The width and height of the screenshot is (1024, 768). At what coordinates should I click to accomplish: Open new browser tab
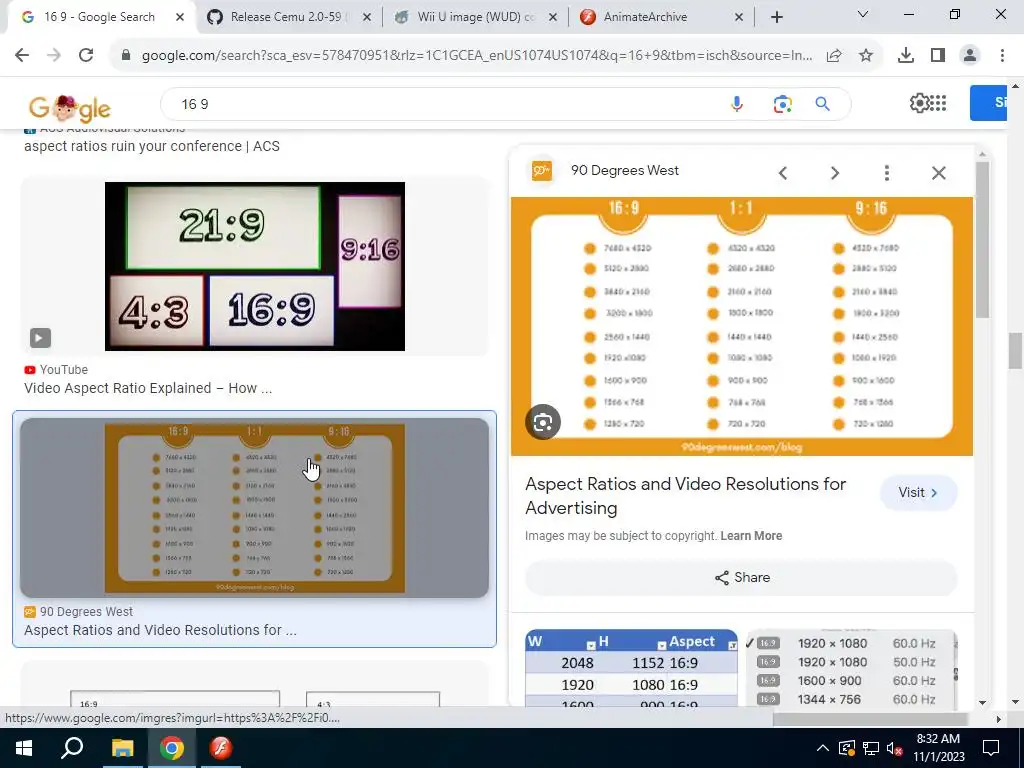[776, 18]
